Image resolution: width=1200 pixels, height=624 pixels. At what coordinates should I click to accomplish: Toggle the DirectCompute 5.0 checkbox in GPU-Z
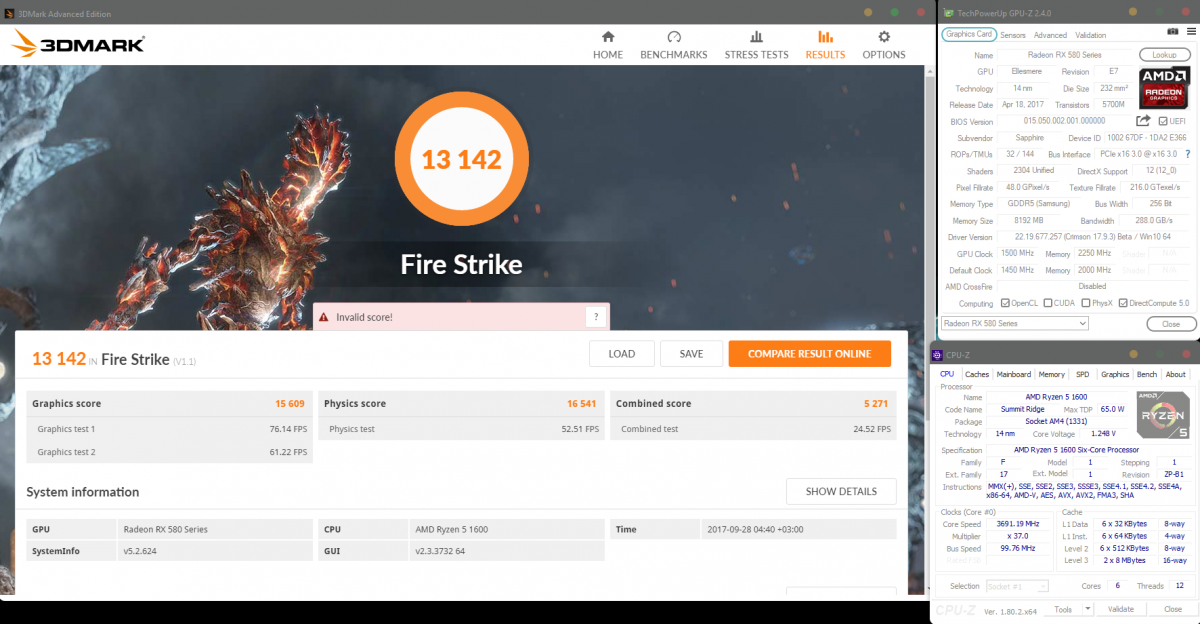coord(1124,303)
